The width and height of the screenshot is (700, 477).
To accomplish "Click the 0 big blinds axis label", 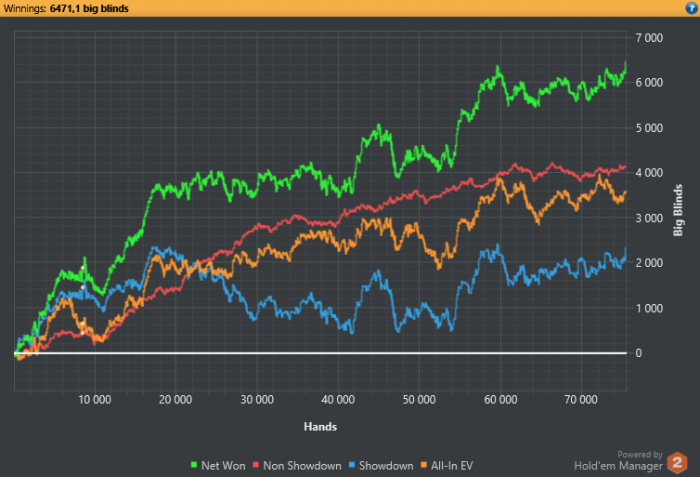I will coord(639,353).
